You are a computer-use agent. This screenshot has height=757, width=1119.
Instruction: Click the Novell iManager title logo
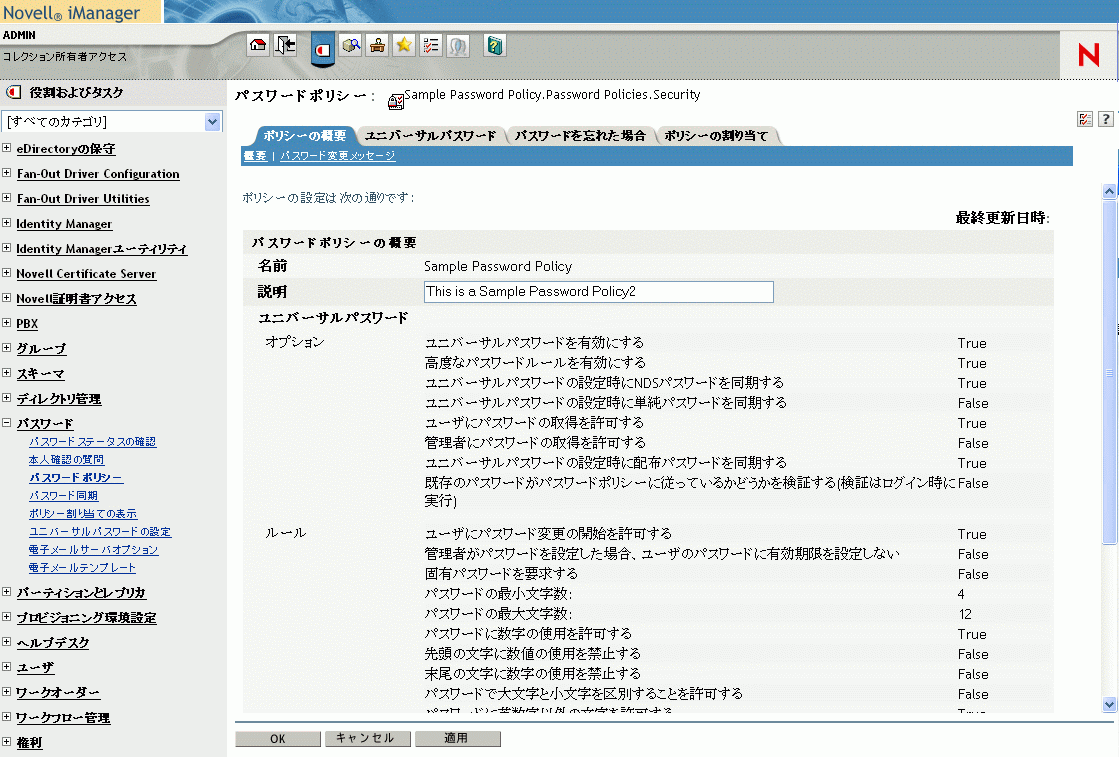(71, 12)
